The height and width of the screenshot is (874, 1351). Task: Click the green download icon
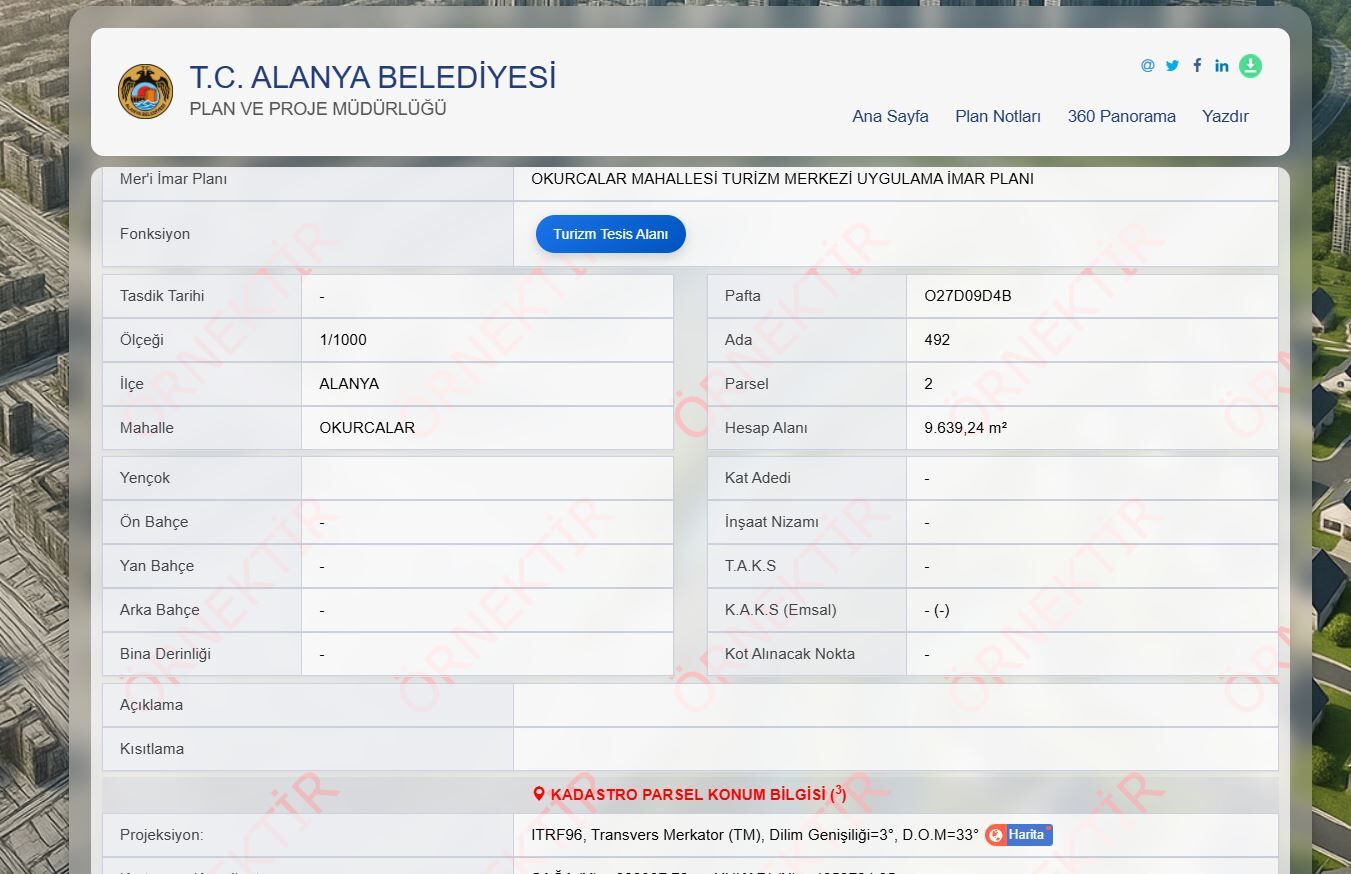click(1250, 66)
